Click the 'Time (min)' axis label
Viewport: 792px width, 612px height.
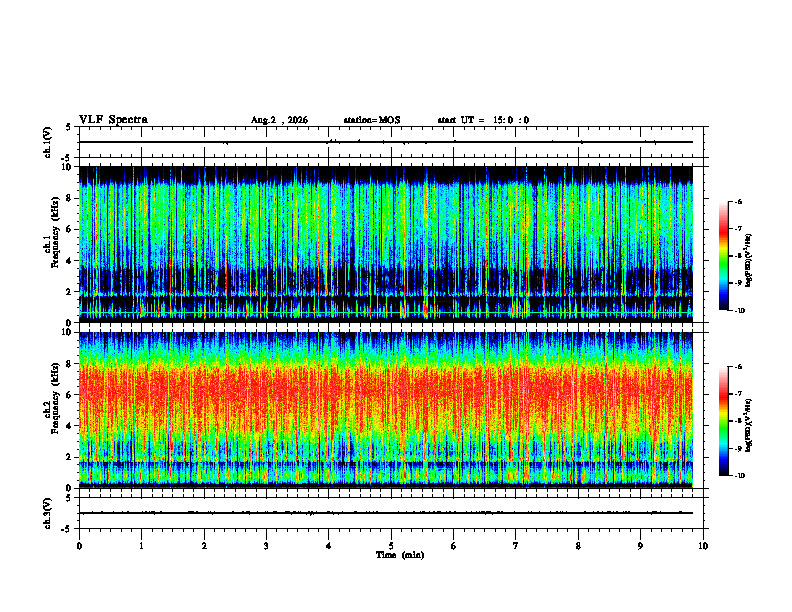(x=400, y=555)
